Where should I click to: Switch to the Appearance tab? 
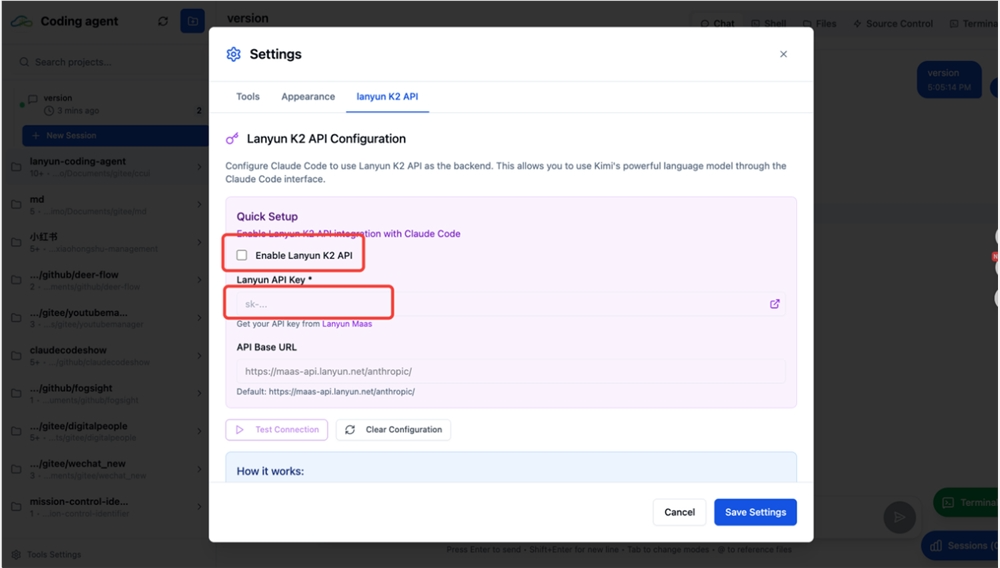click(x=308, y=97)
